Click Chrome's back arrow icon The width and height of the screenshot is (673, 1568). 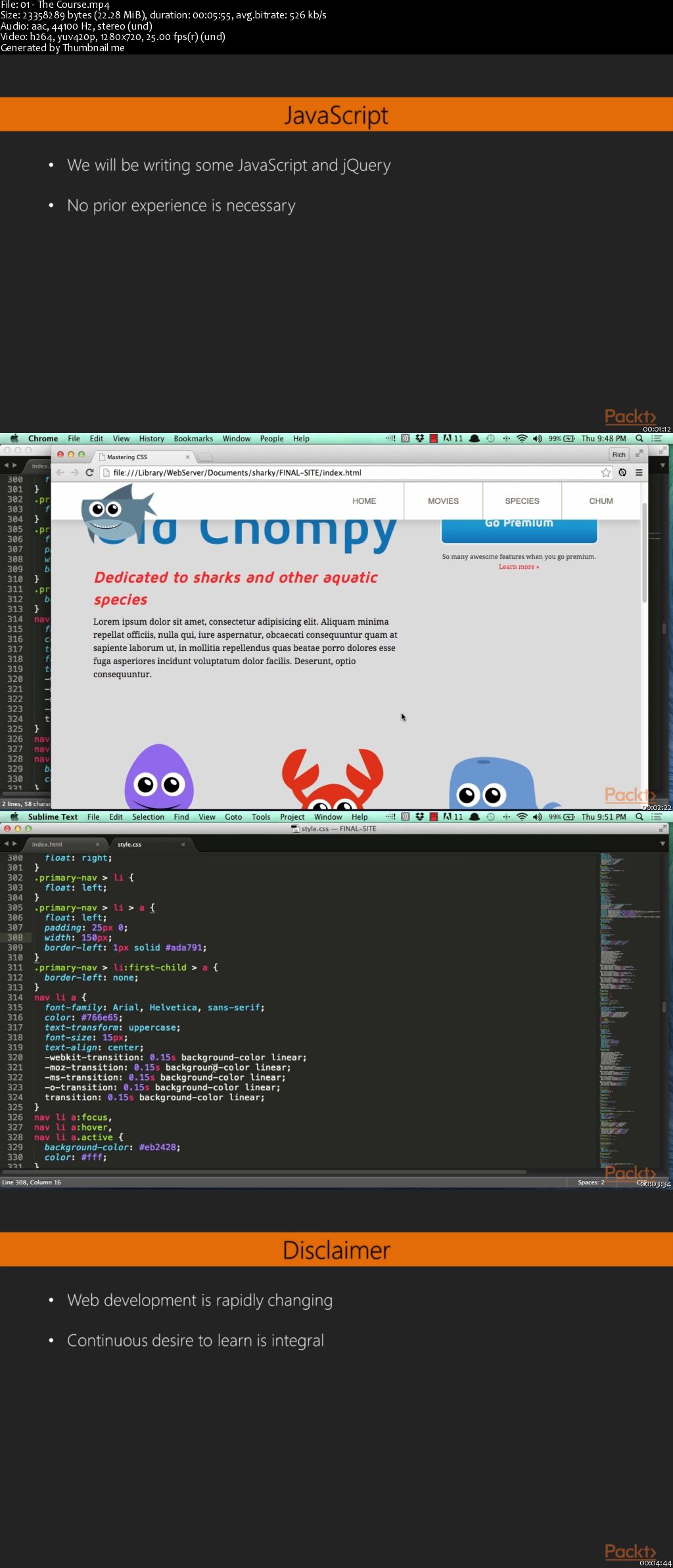click(60, 472)
